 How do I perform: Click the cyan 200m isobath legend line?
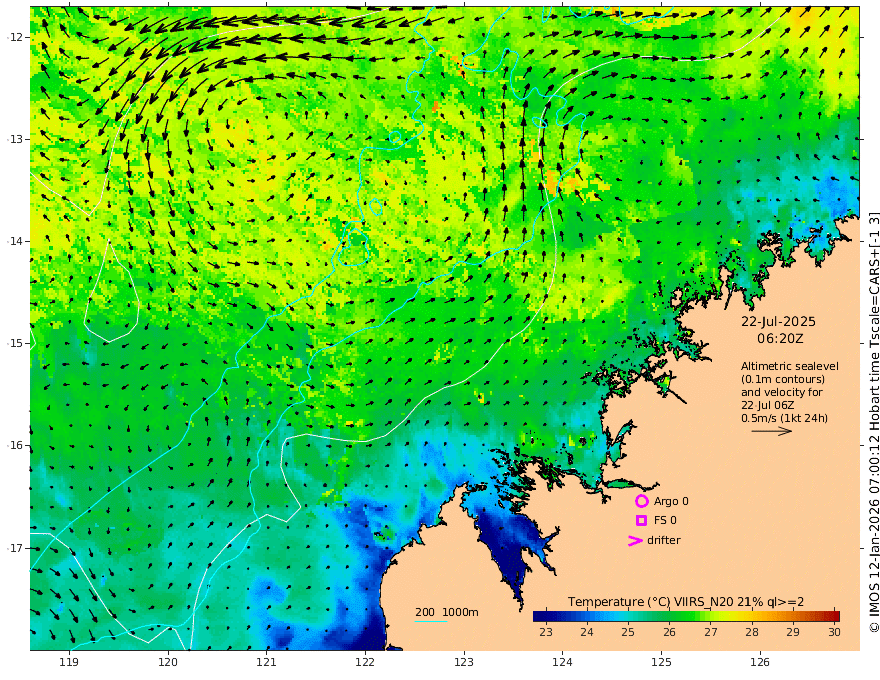click(x=430, y=621)
